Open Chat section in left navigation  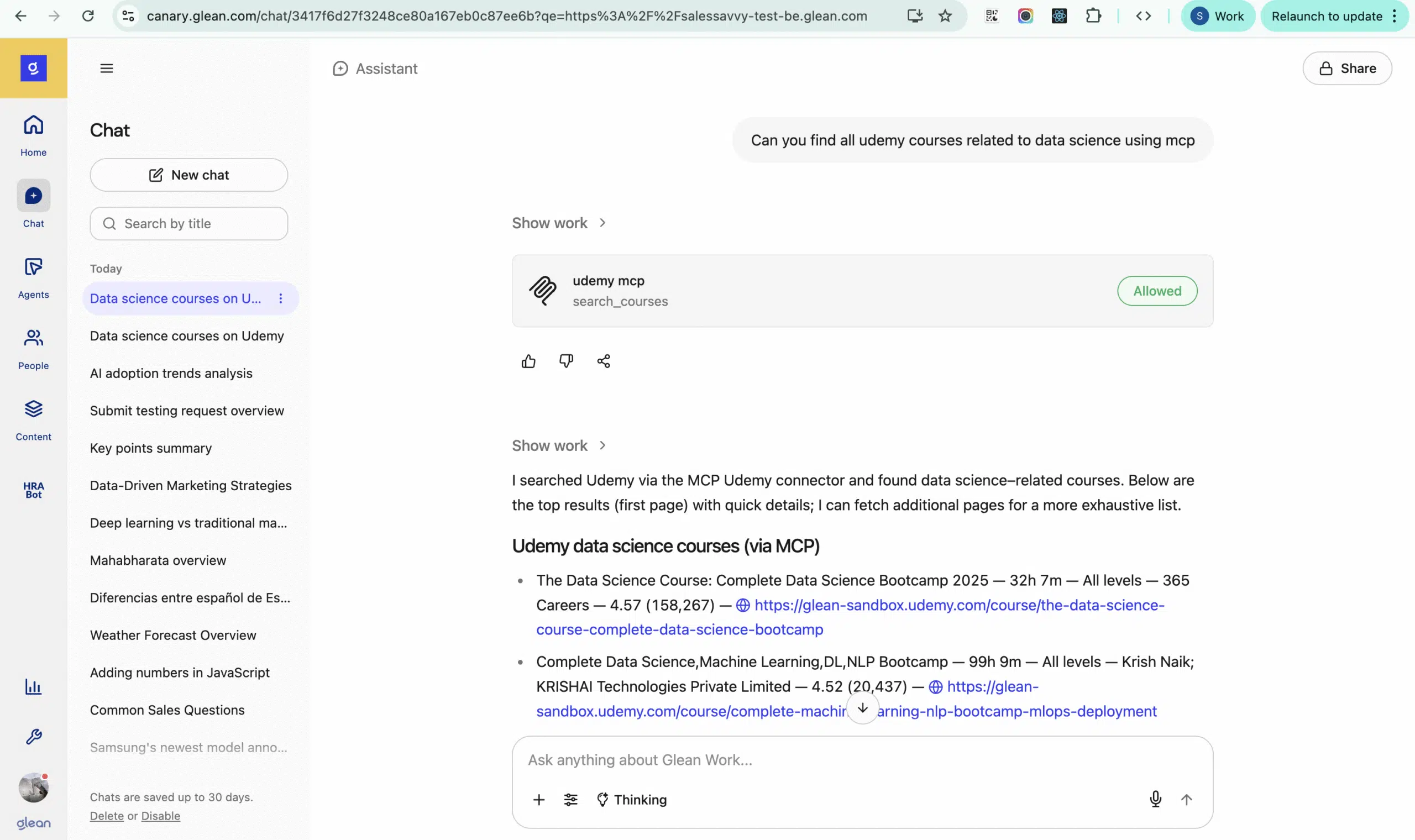pos(33,204)
